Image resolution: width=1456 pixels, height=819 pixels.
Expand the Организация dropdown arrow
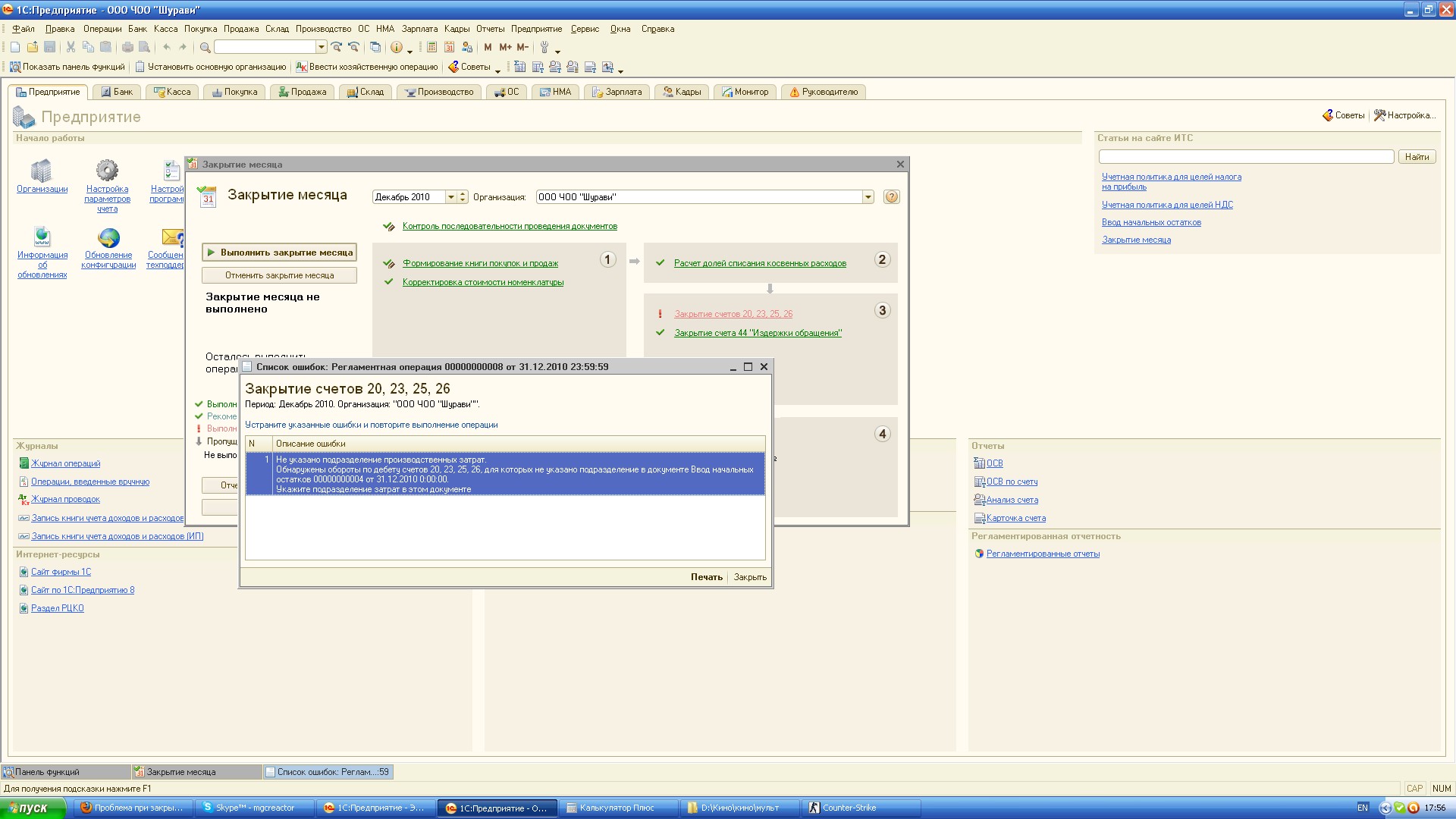(868, 197)
